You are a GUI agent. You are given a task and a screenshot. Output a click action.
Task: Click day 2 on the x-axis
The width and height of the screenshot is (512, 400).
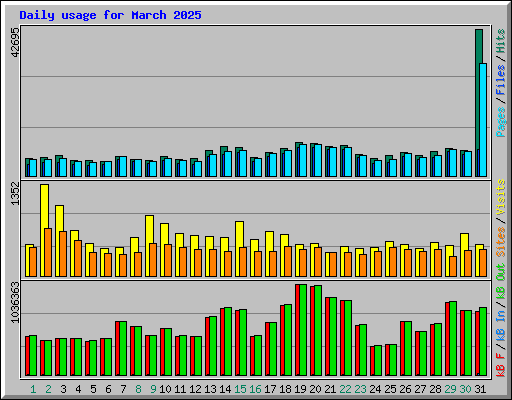(x=48, y=389)
